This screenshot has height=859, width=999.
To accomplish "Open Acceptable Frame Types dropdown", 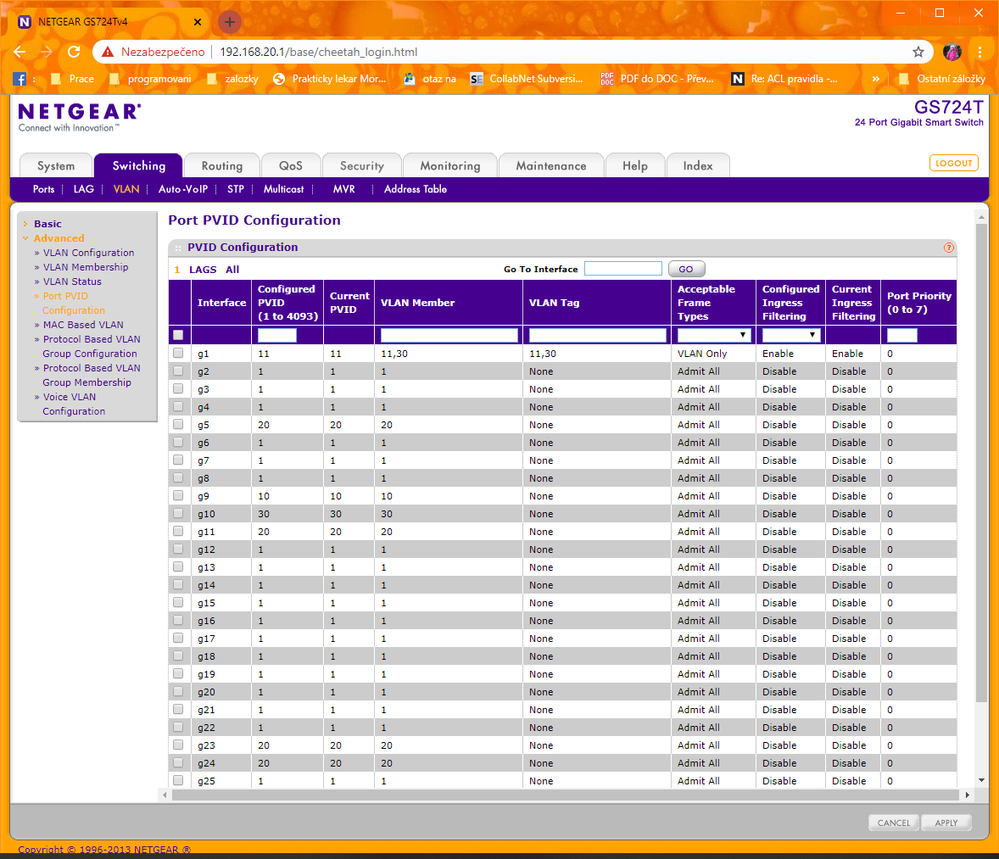I will coord(713,335).
